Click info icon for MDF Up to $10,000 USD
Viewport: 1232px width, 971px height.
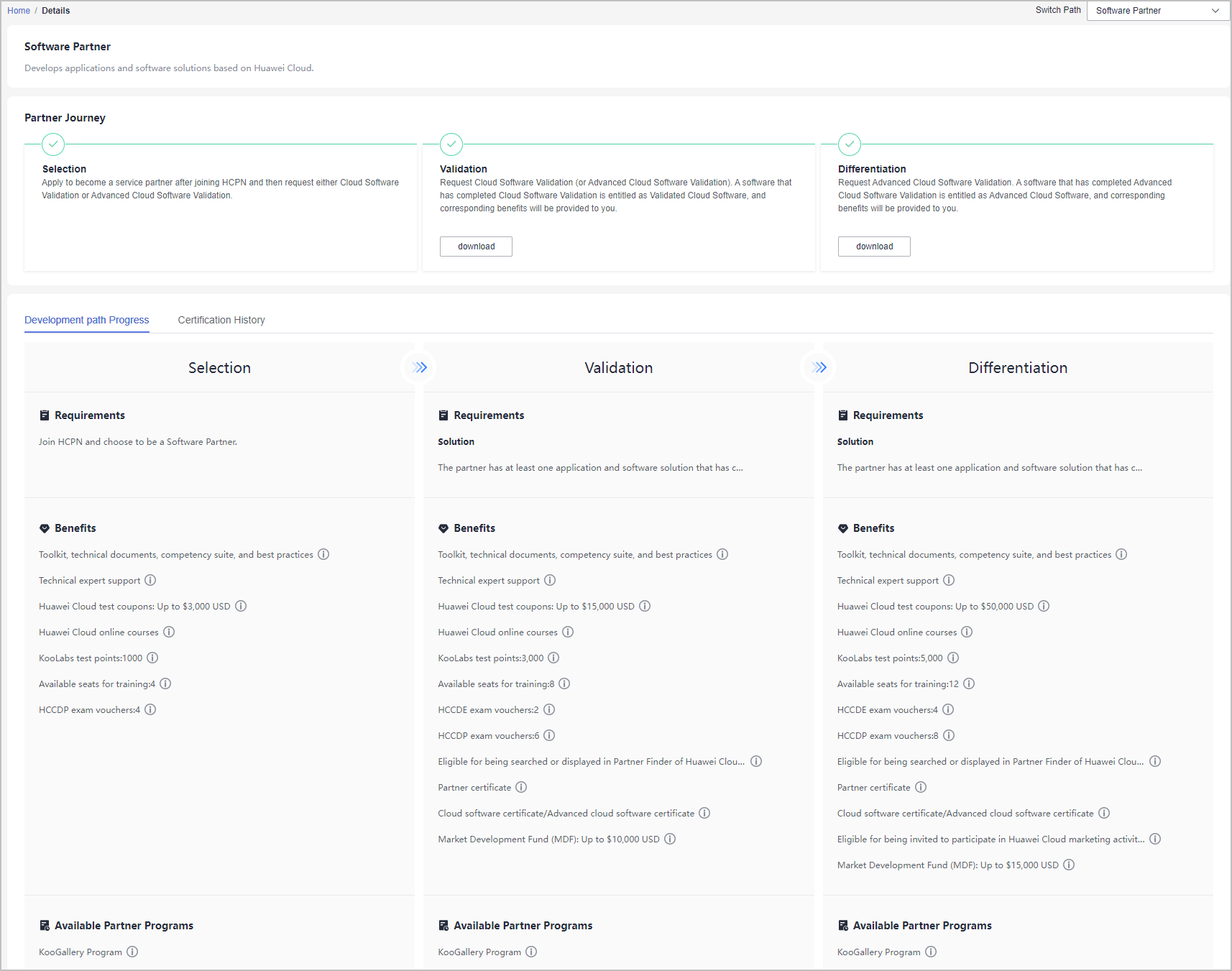click(670, 839)
